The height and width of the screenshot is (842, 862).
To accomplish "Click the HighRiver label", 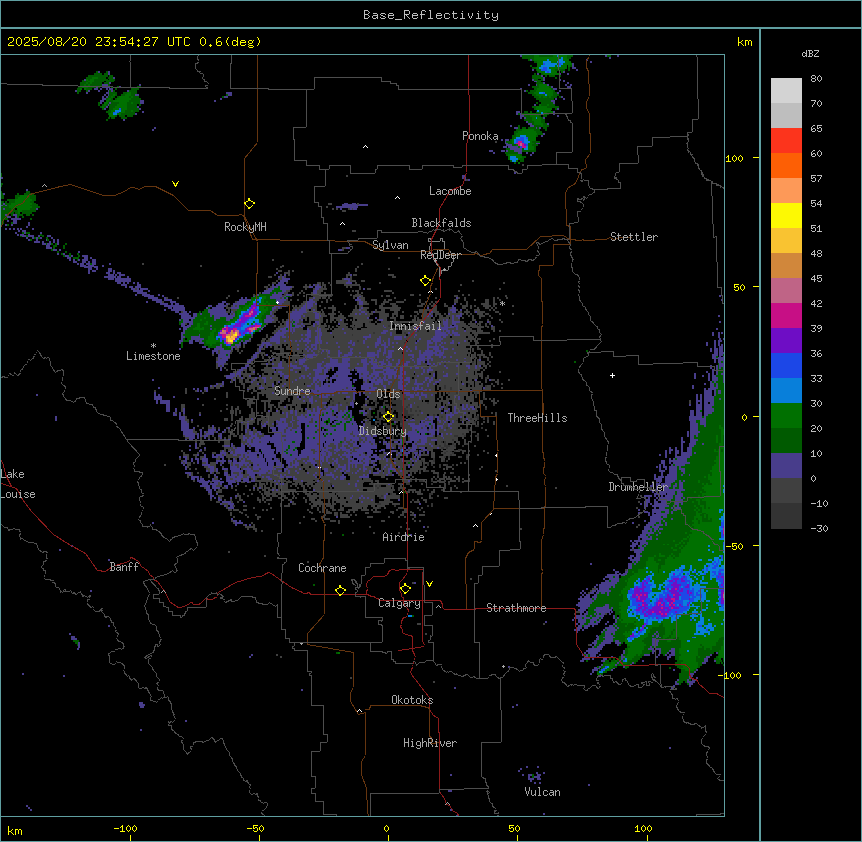I will tap(430, 743).
